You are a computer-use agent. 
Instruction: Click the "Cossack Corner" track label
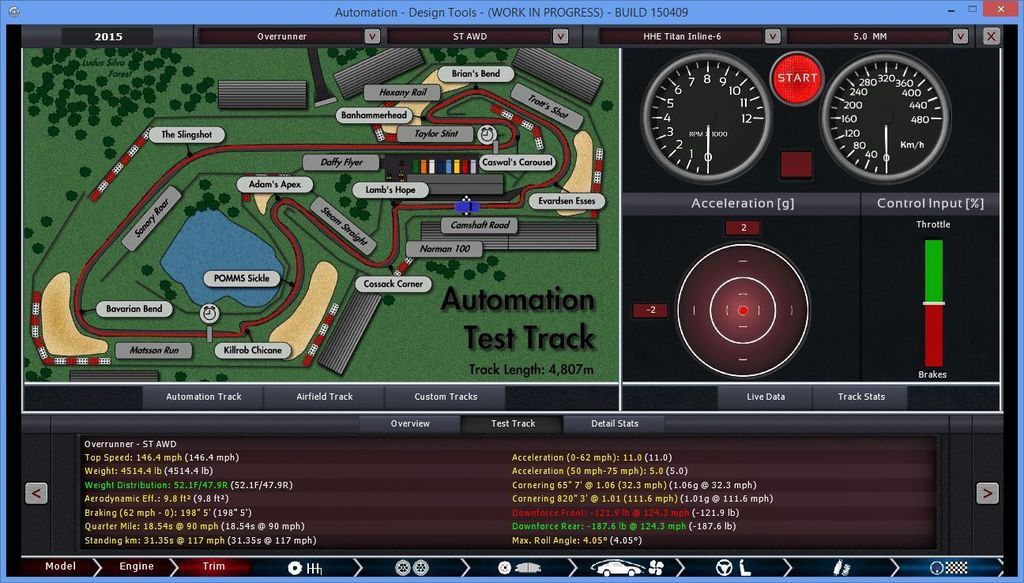[x=393, y=284]
